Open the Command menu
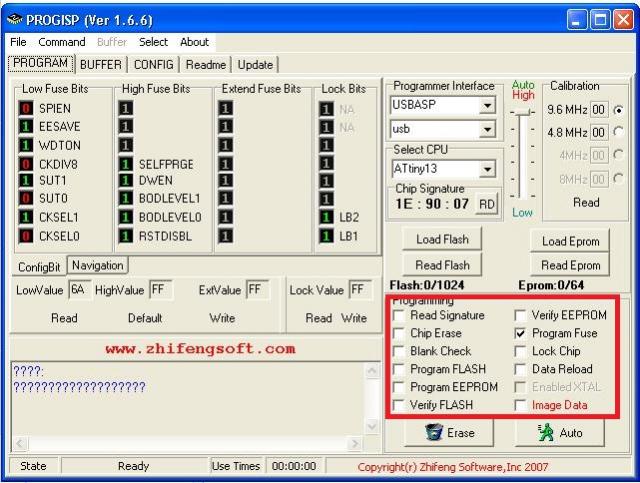Viewport: 640px width, 483px height. (62, 42)
